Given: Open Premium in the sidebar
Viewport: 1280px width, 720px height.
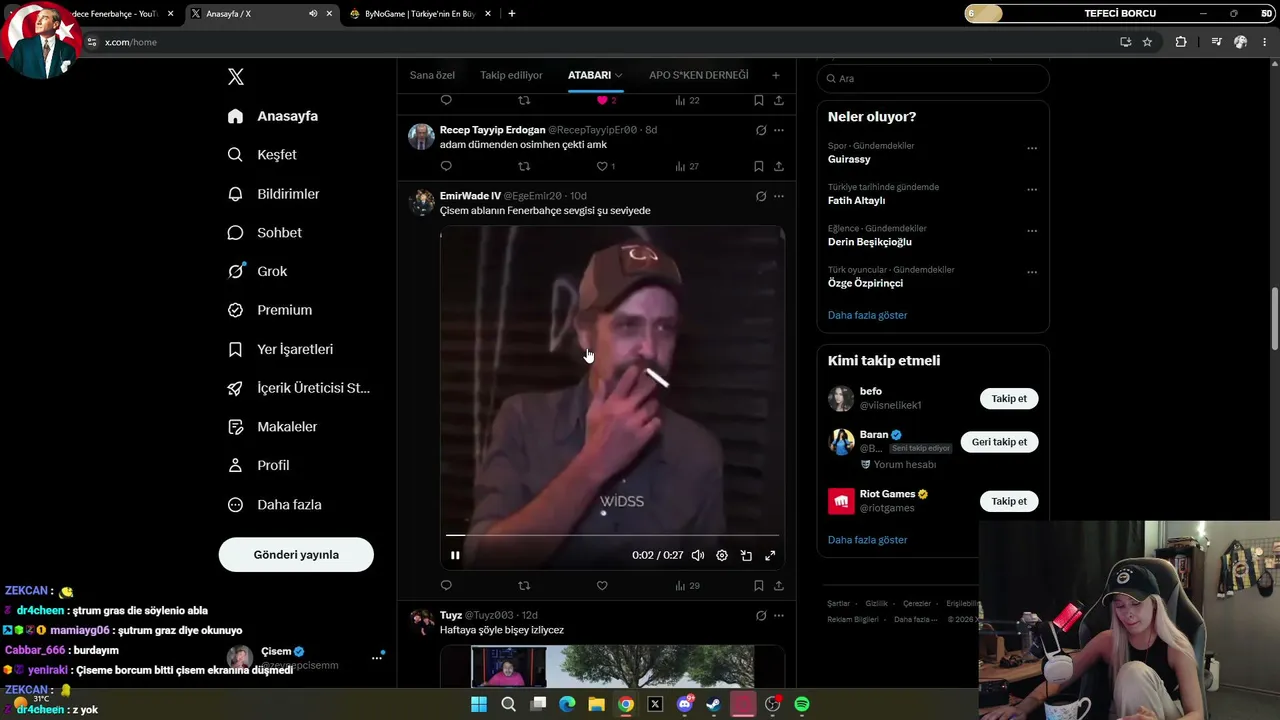Looking at the screenshot, I should [x=270, y=310].
